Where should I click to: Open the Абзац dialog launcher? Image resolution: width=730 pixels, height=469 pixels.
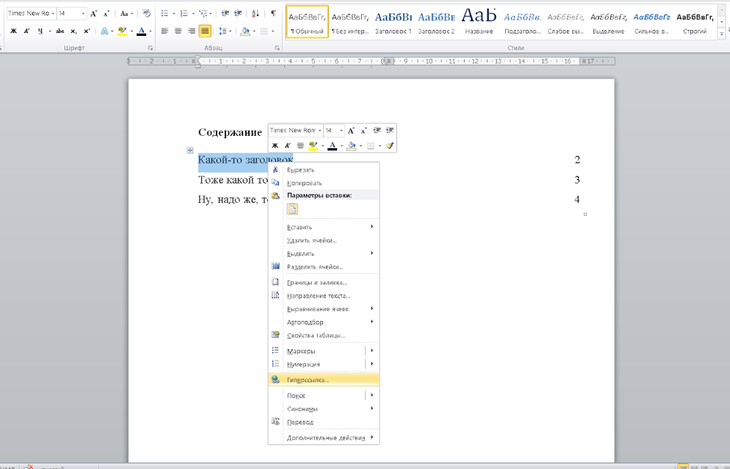coord(277,48)
